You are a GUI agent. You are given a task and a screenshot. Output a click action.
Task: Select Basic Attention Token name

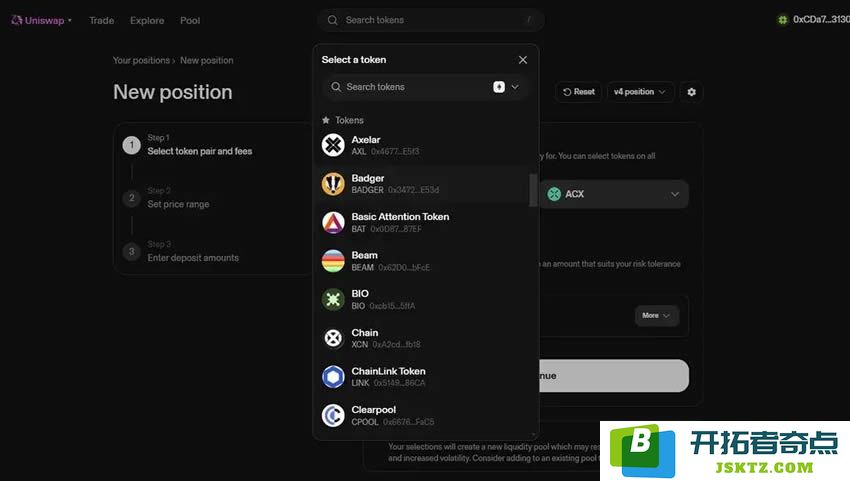400,216
